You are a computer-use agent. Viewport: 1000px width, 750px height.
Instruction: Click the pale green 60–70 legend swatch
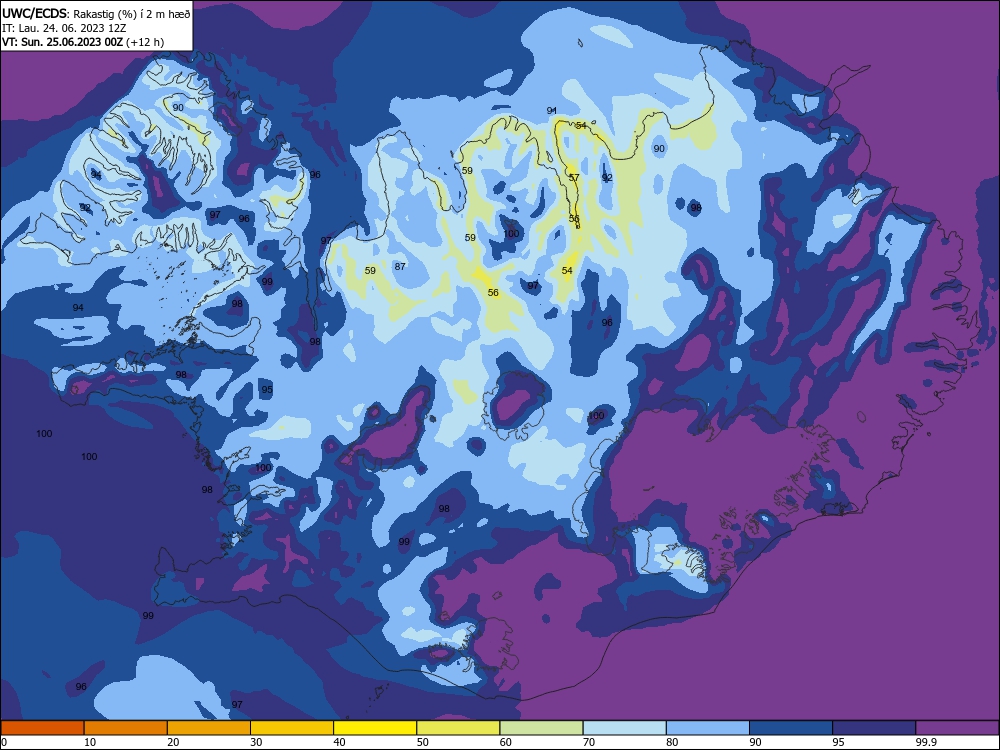pos(541,728)
